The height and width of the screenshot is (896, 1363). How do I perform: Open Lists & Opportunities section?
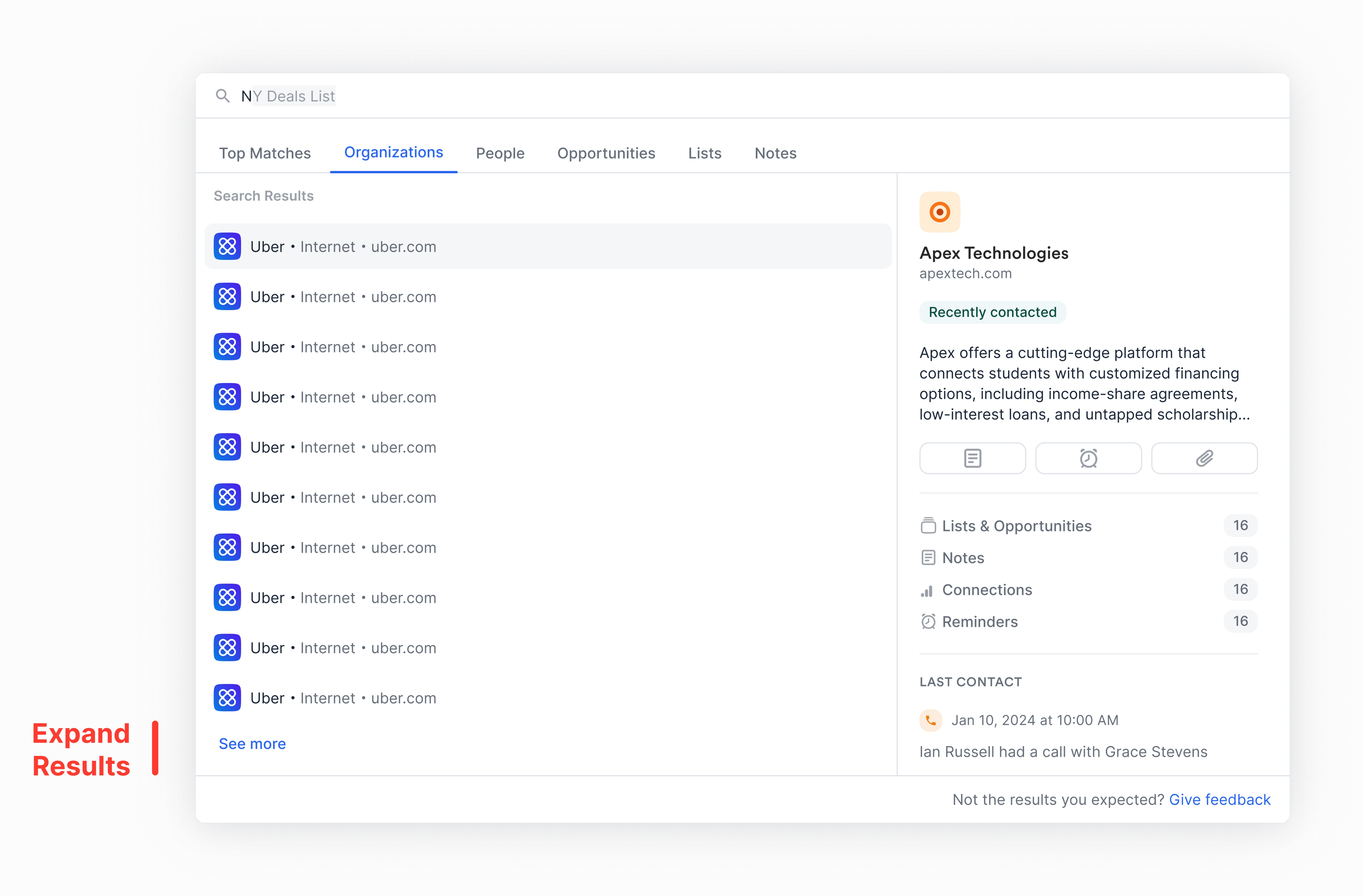tap(1016, 526)
